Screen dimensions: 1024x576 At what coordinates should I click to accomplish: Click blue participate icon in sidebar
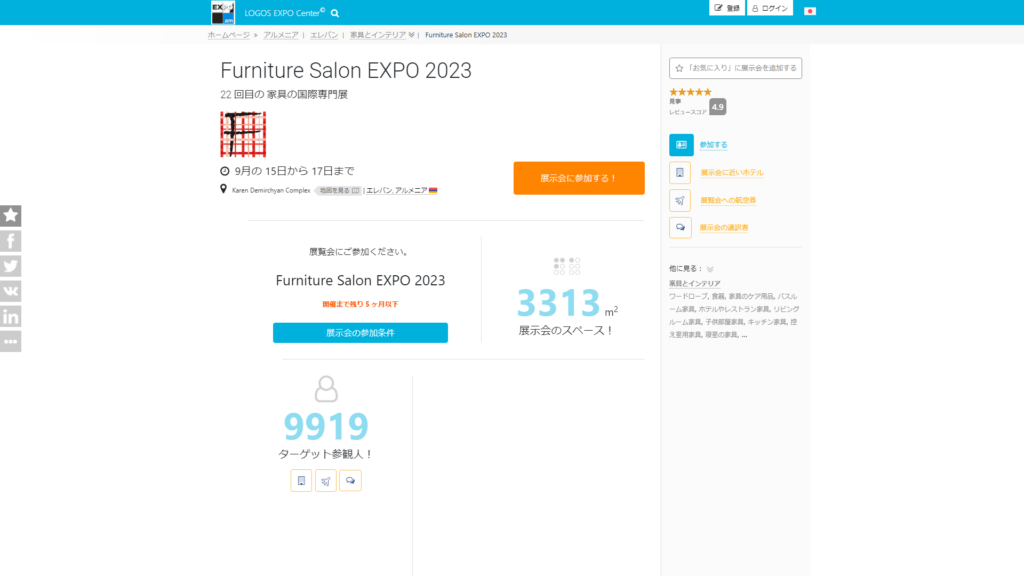[681, 145]
